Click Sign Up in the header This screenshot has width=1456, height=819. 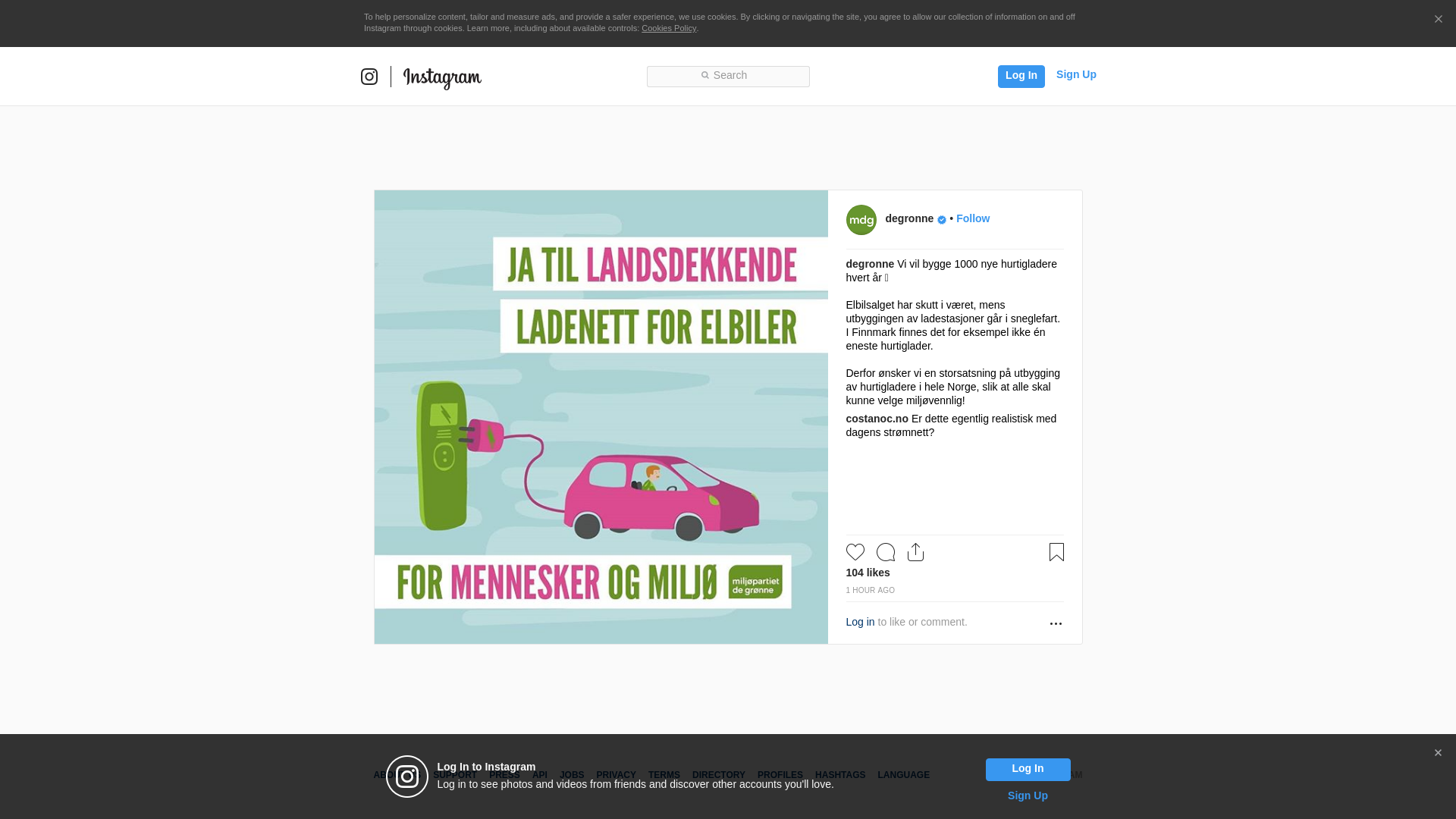pos(1075,74)
